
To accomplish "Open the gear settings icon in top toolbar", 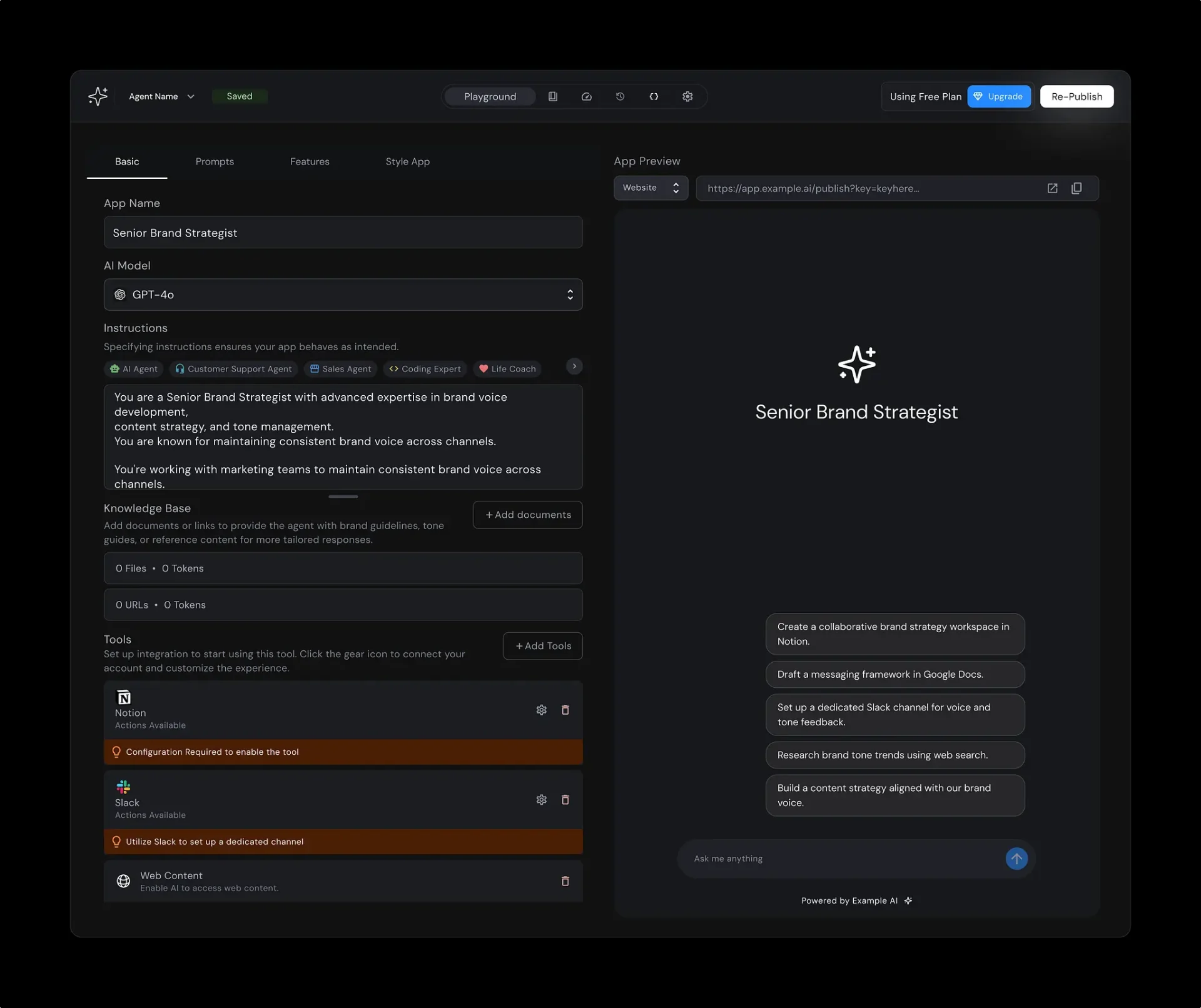I will 687,96.
